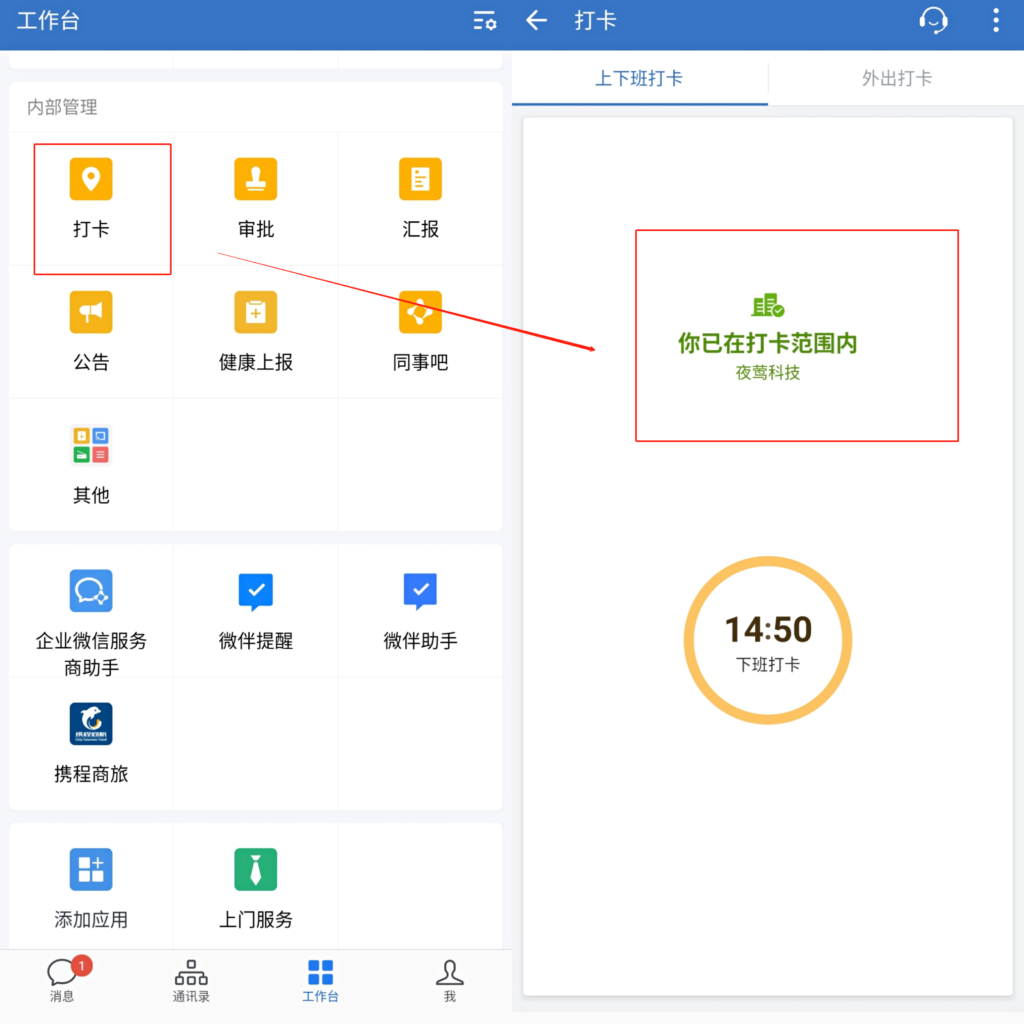Open the 公告 announcement icon
The image size is (1024, 1024).
tap(91, 313)
